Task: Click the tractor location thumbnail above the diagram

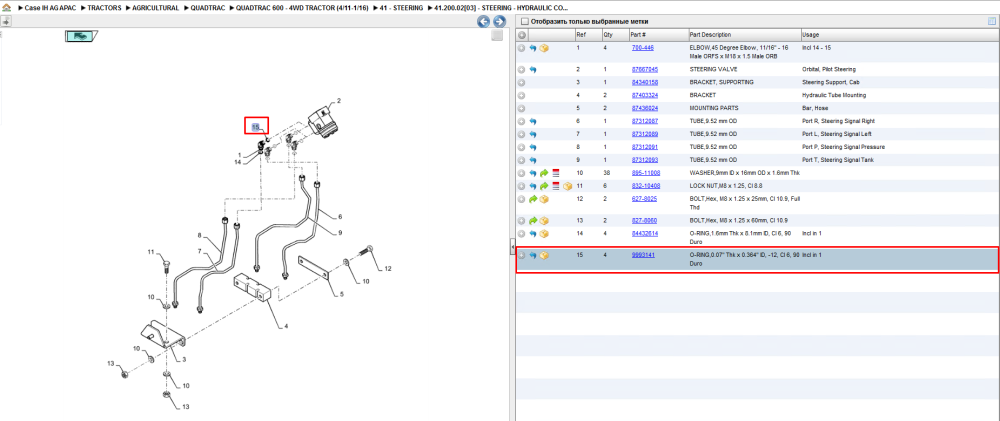Action: 80,36
